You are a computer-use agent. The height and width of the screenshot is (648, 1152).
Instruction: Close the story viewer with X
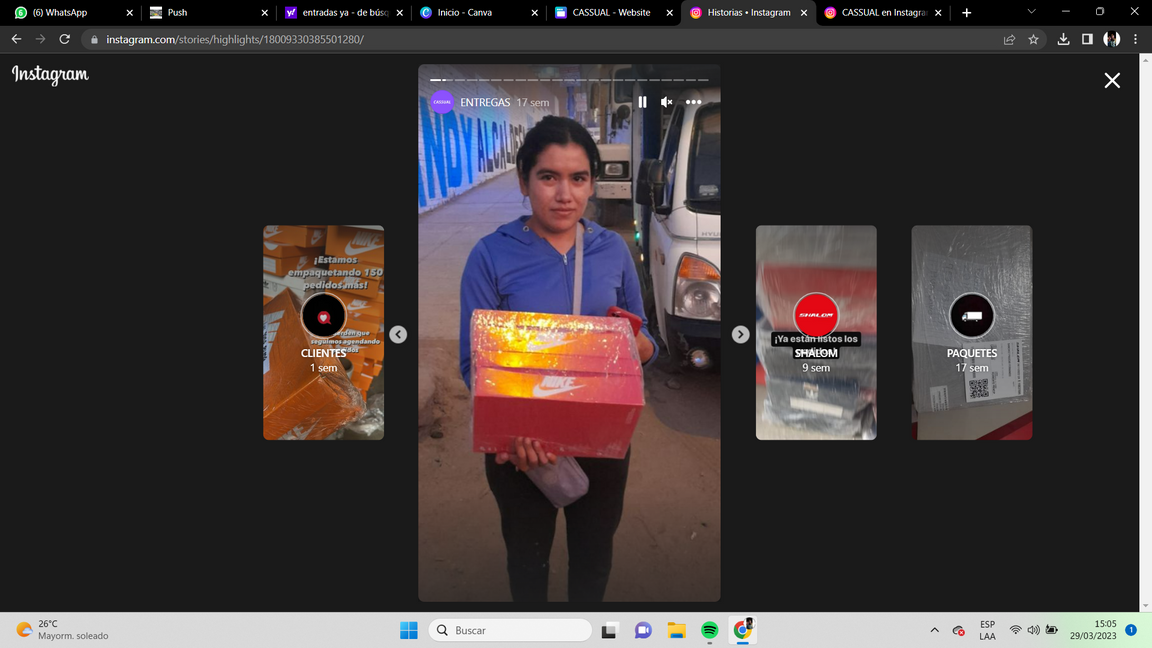point(1112,80)
